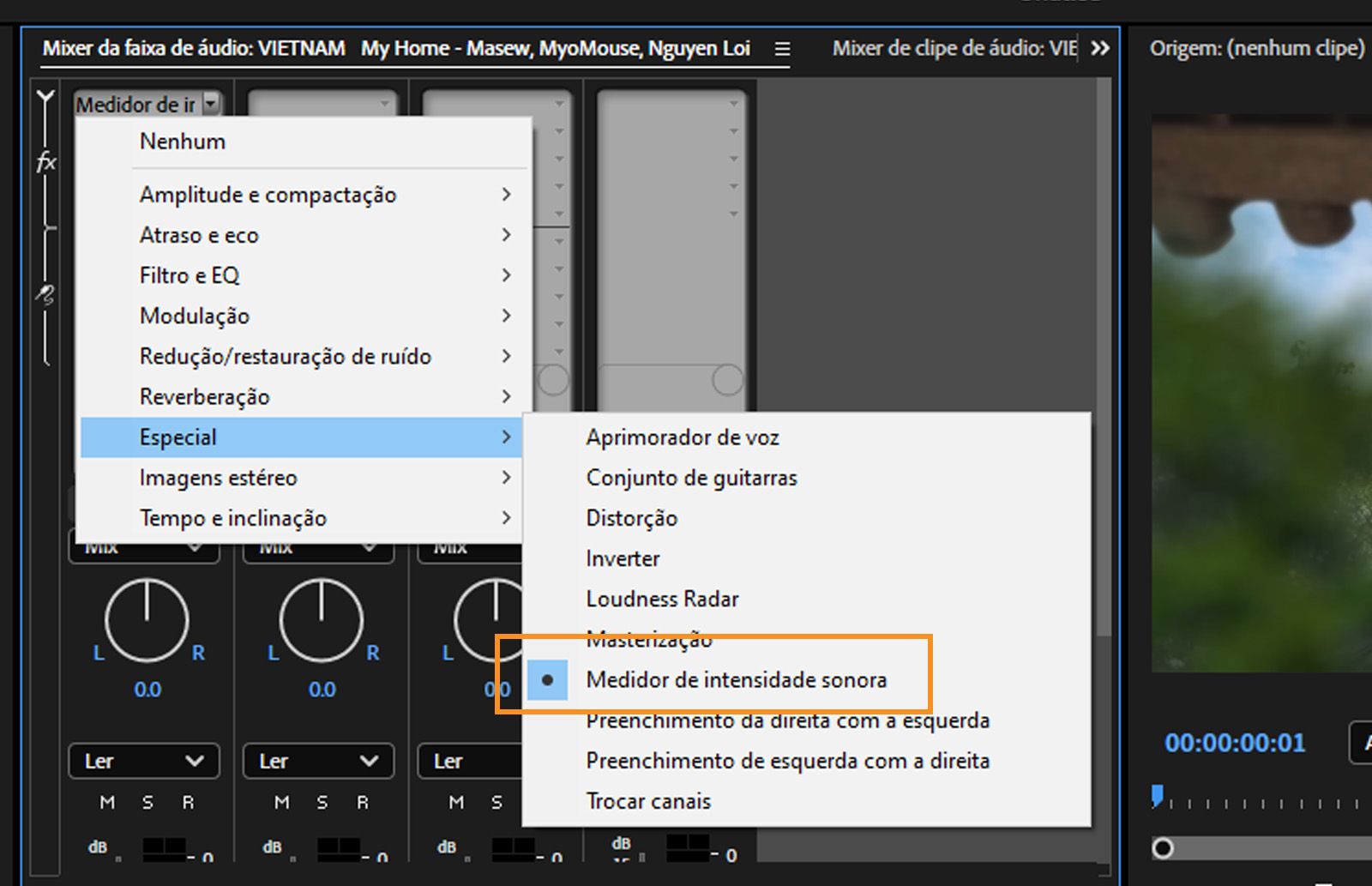Open the Ler automation mode dropdown on first track
Viewport: 1372px width, 886px height.
click(x=143, y=761)
